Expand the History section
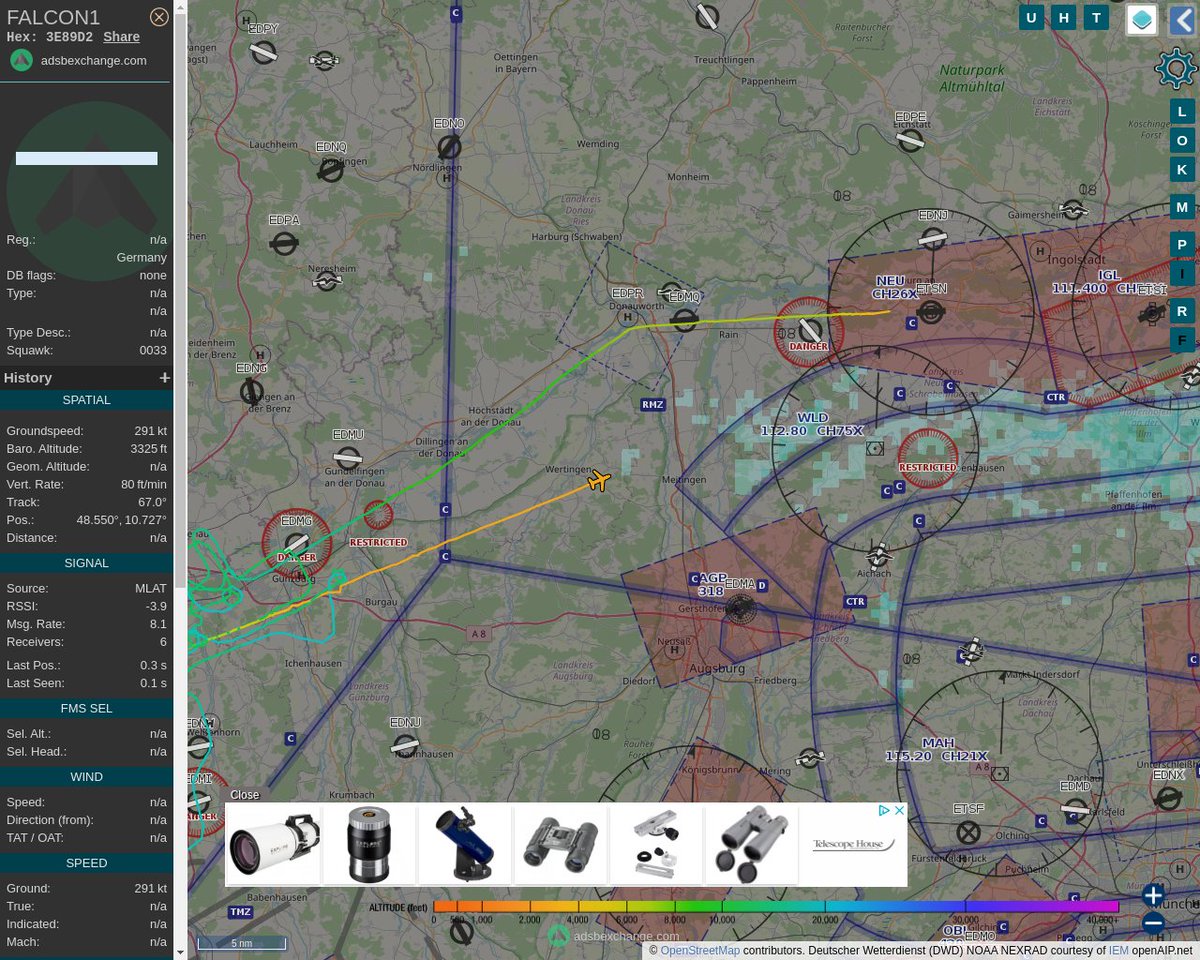Viewport: 1200px width, 960px height. [165, 377]
